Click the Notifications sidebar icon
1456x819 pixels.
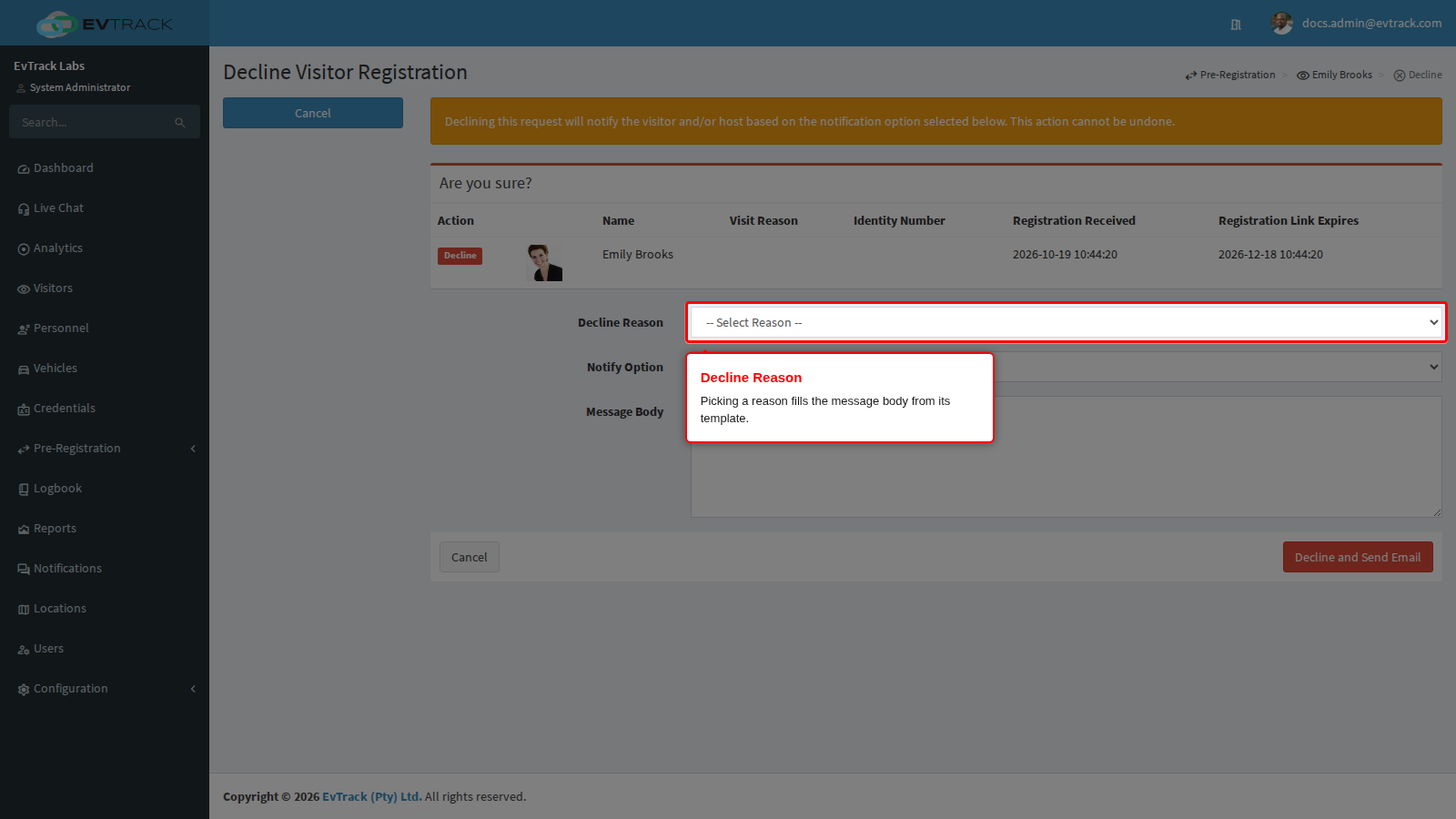tap(24, 570)
